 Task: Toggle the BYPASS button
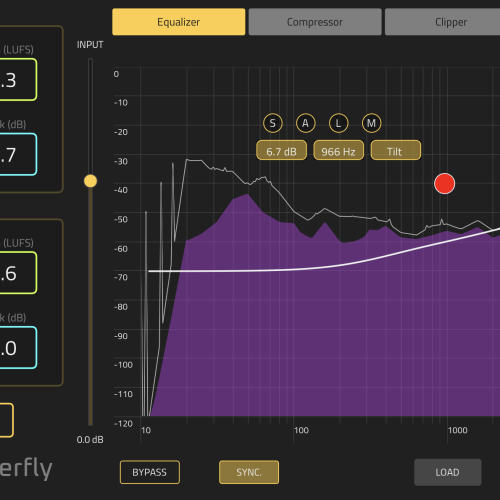pos(150,472)
